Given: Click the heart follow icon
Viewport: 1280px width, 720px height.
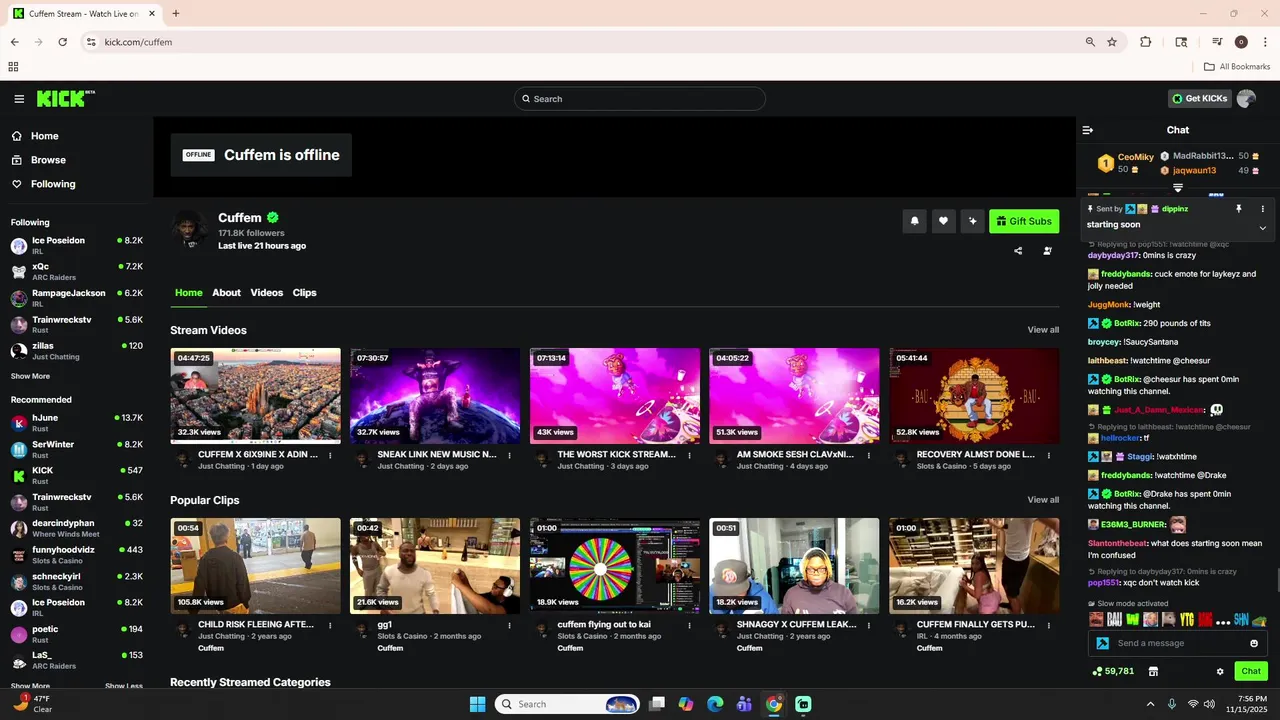Looking at the screenshot, I should 943,222.
